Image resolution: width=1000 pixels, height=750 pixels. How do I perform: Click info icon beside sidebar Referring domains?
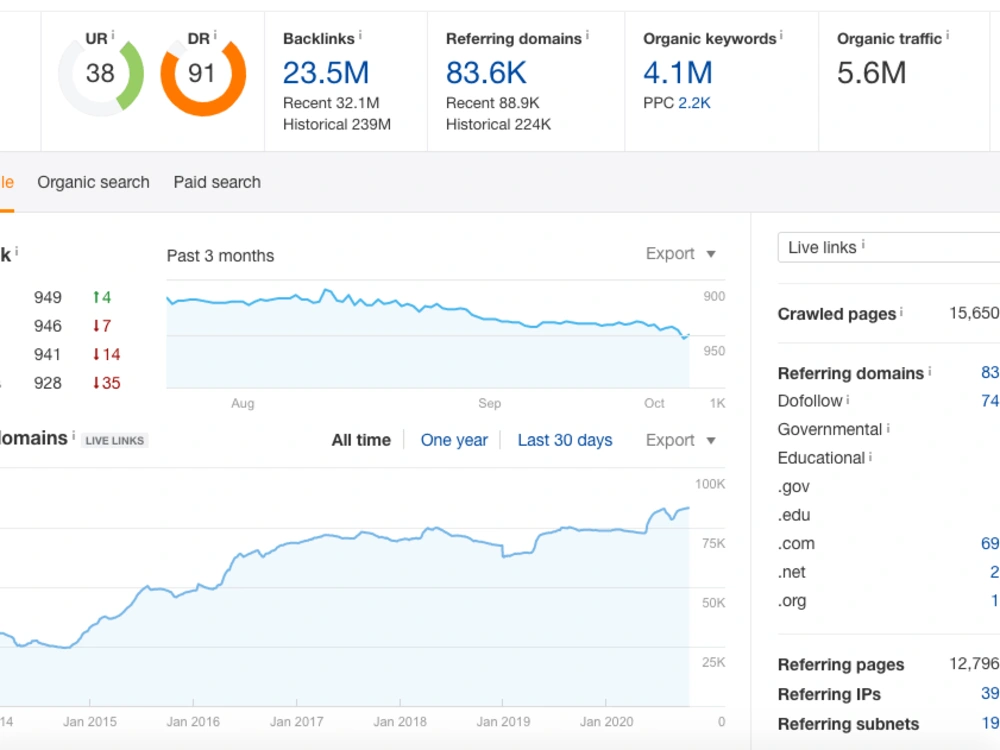point(929,371)
